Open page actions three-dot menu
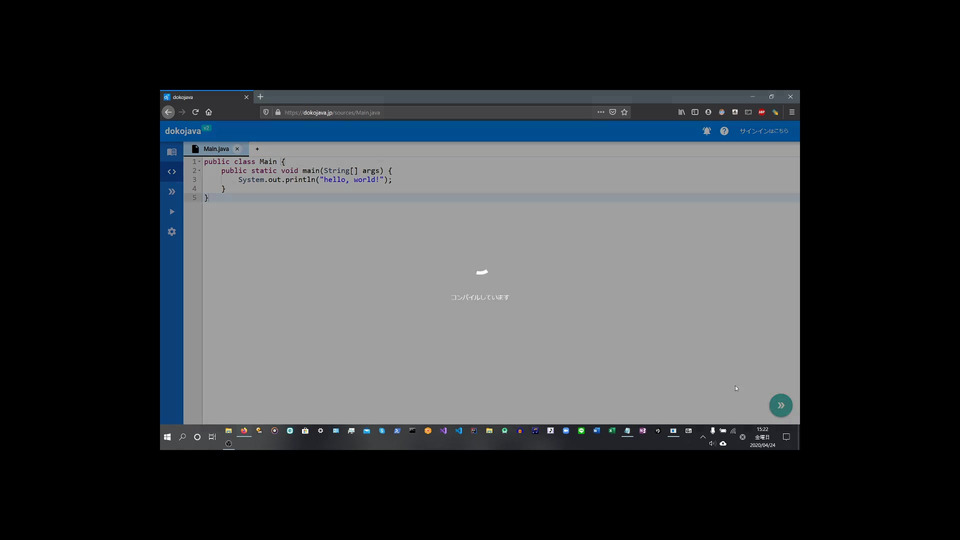The height and width of the screenshot is (540, 960). point(601,112)
